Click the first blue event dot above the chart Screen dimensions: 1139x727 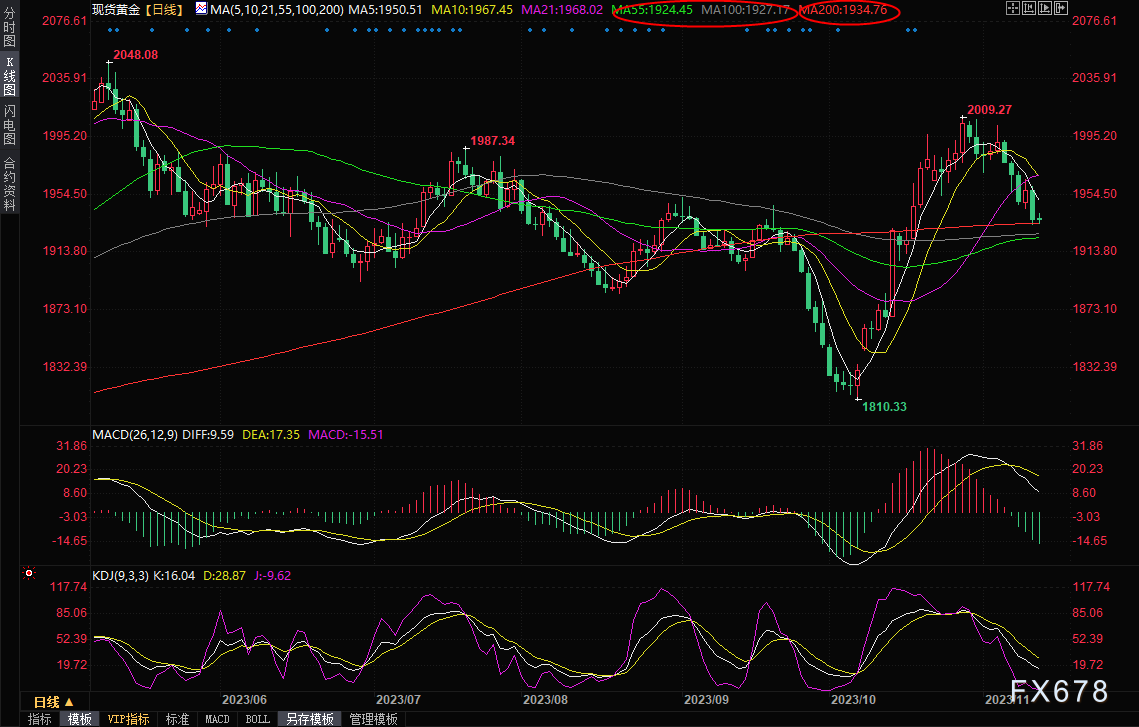(x=109, y=30)
